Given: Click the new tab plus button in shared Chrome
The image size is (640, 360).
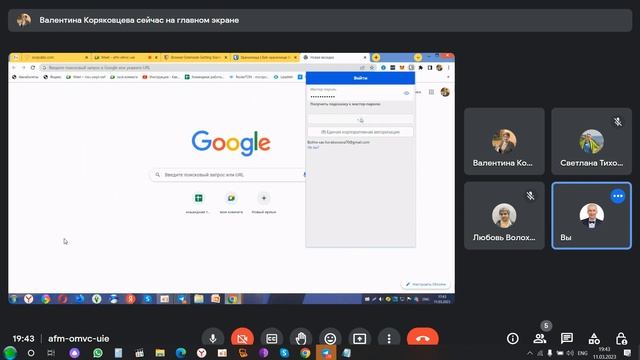Looking at the screenshot, I should pyautogui.click(x=376, y=58).
